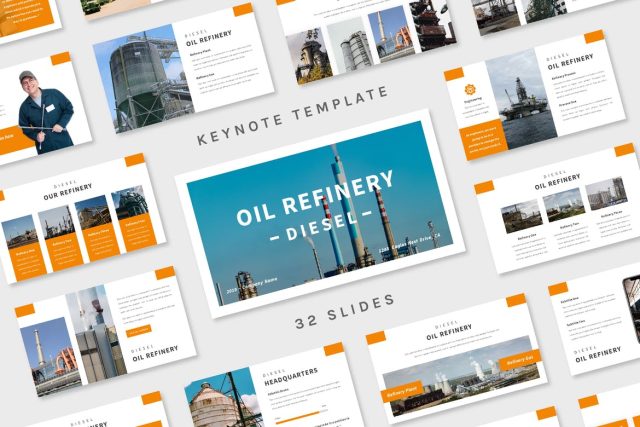Open the slide with the worker in blue coveralls
The width and height of the screenshot is (640, 427).
pyautogui.click(x=45, y=110)
